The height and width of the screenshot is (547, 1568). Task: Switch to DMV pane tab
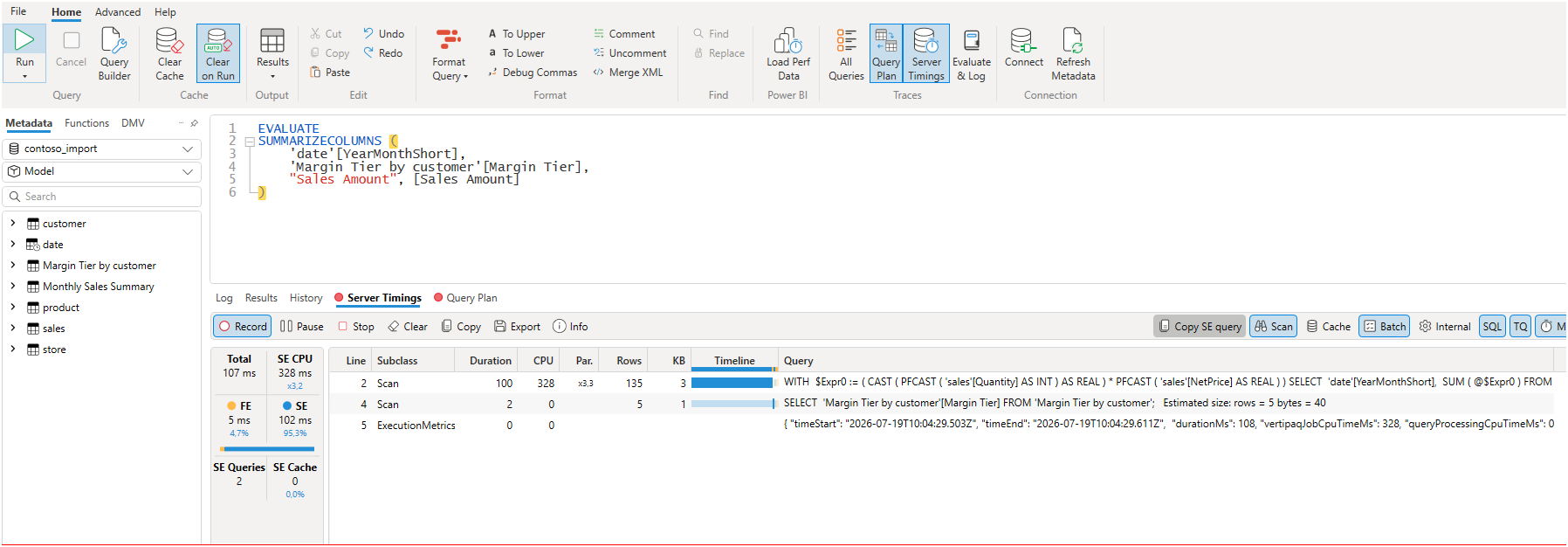click(133, 123)
